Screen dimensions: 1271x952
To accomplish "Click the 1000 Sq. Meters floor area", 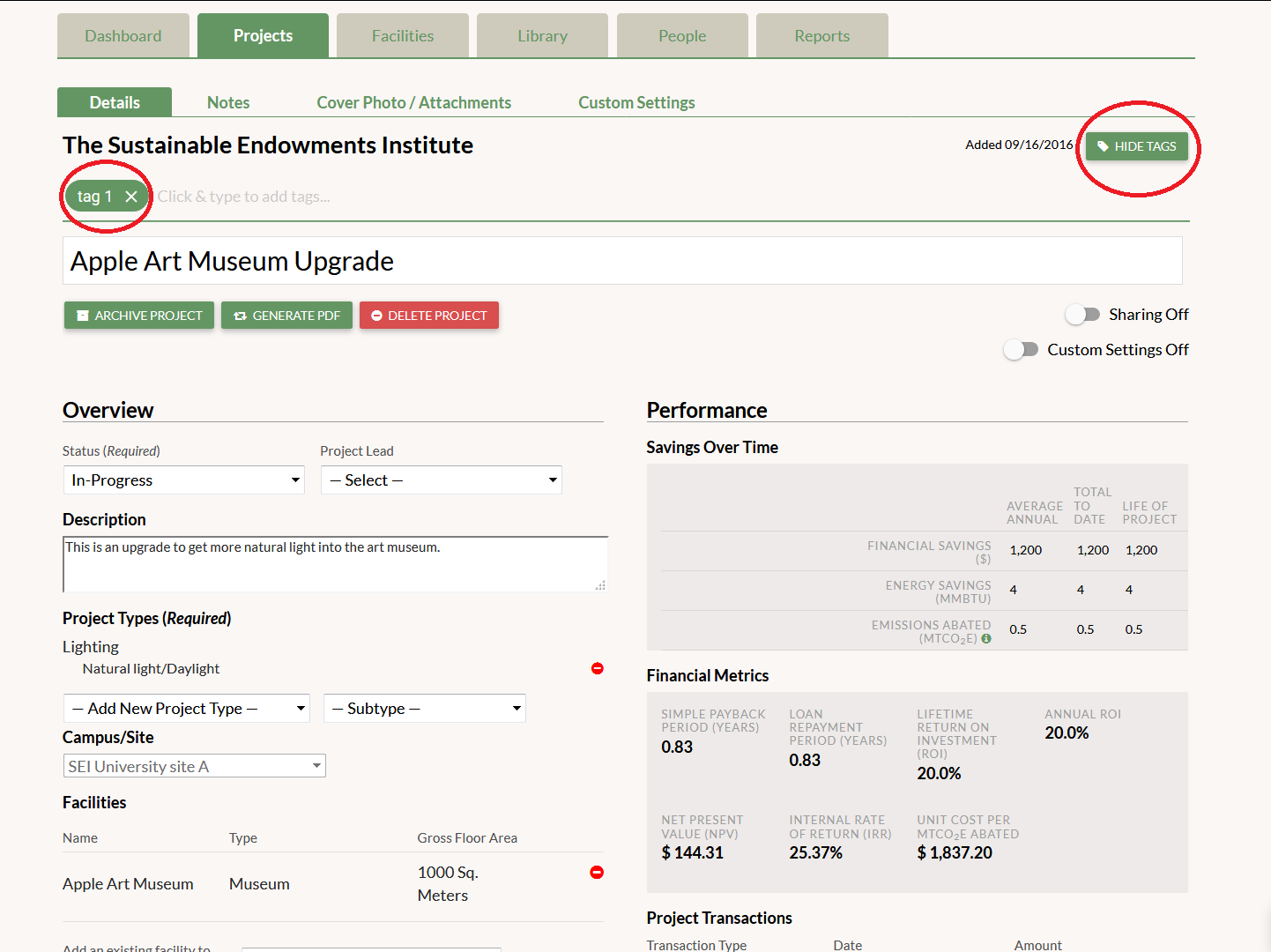I will (448, 884).
